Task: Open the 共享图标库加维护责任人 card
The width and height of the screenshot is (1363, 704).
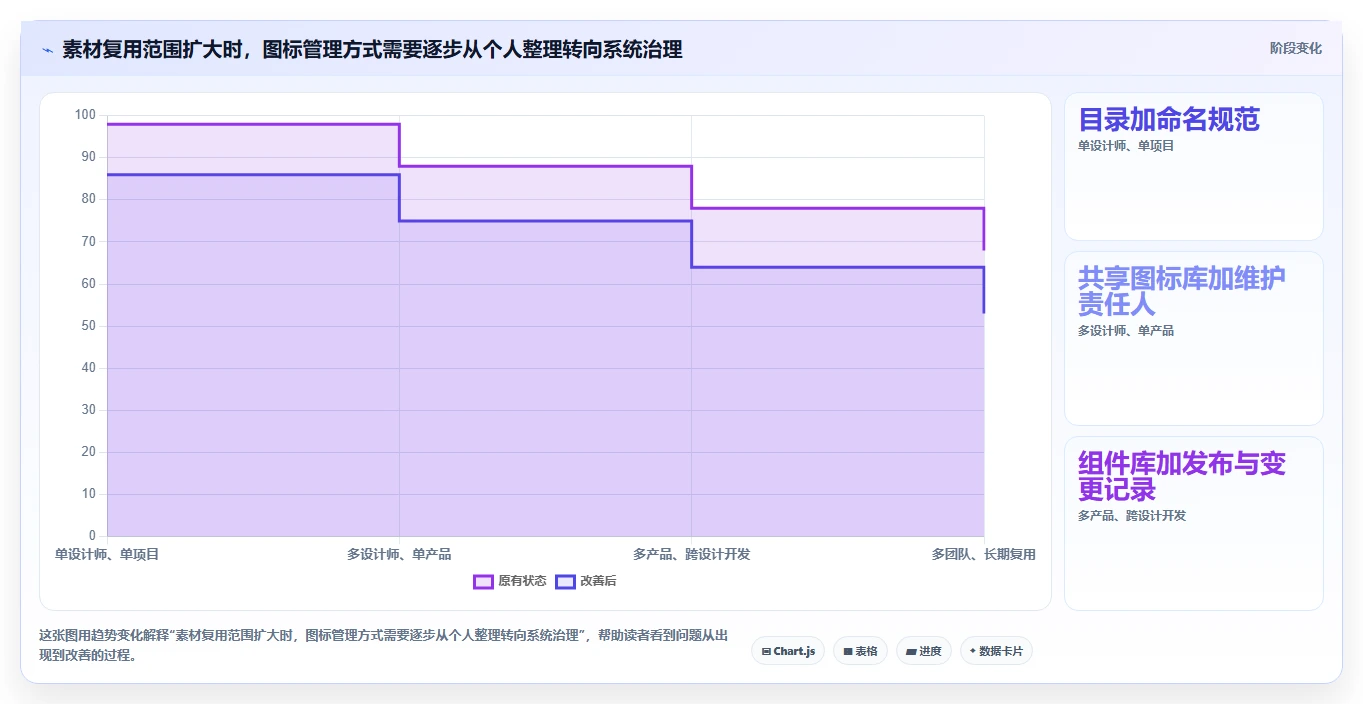Action: 1193,338
